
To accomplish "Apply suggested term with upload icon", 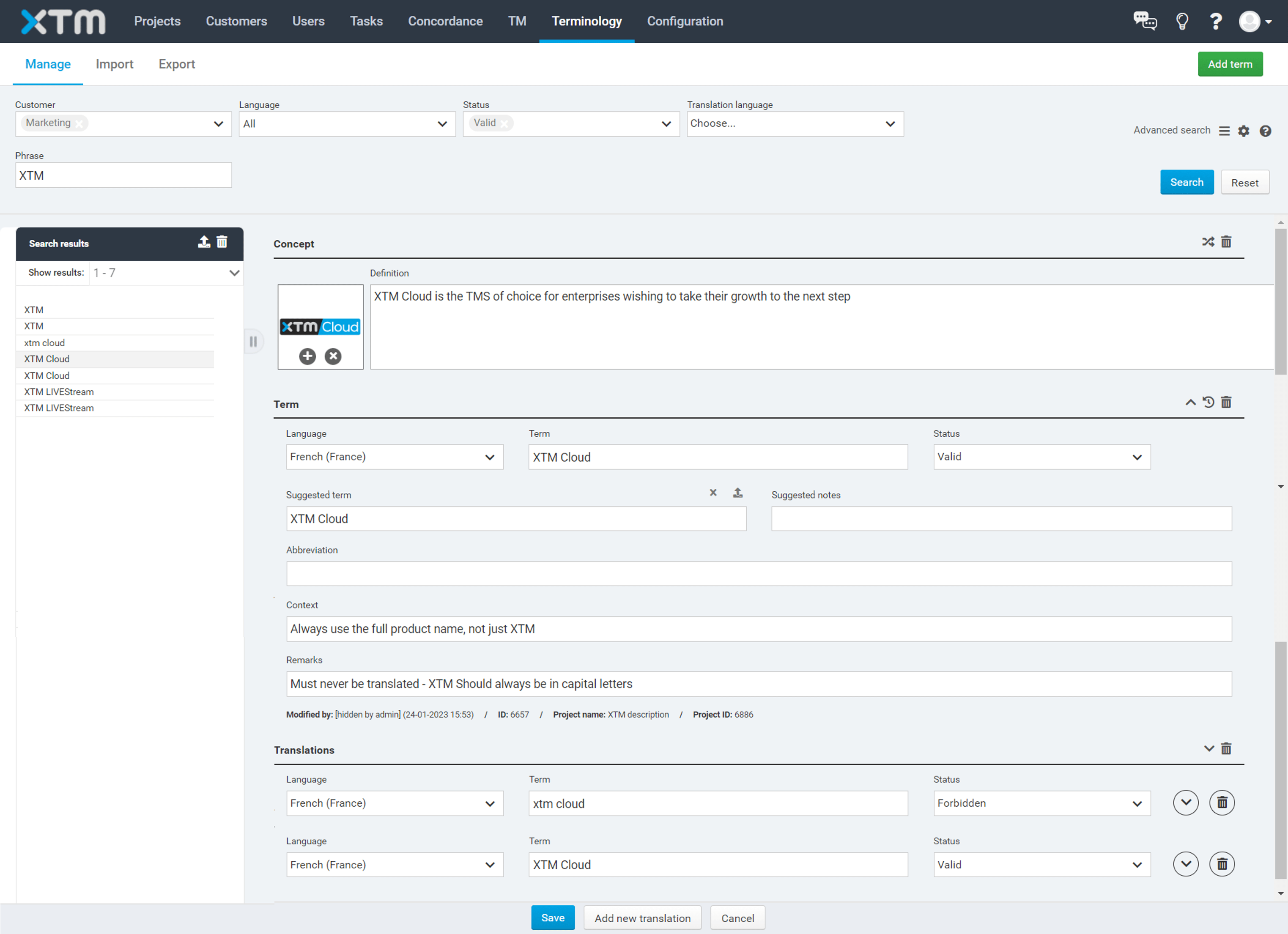I will coord(738,493).
